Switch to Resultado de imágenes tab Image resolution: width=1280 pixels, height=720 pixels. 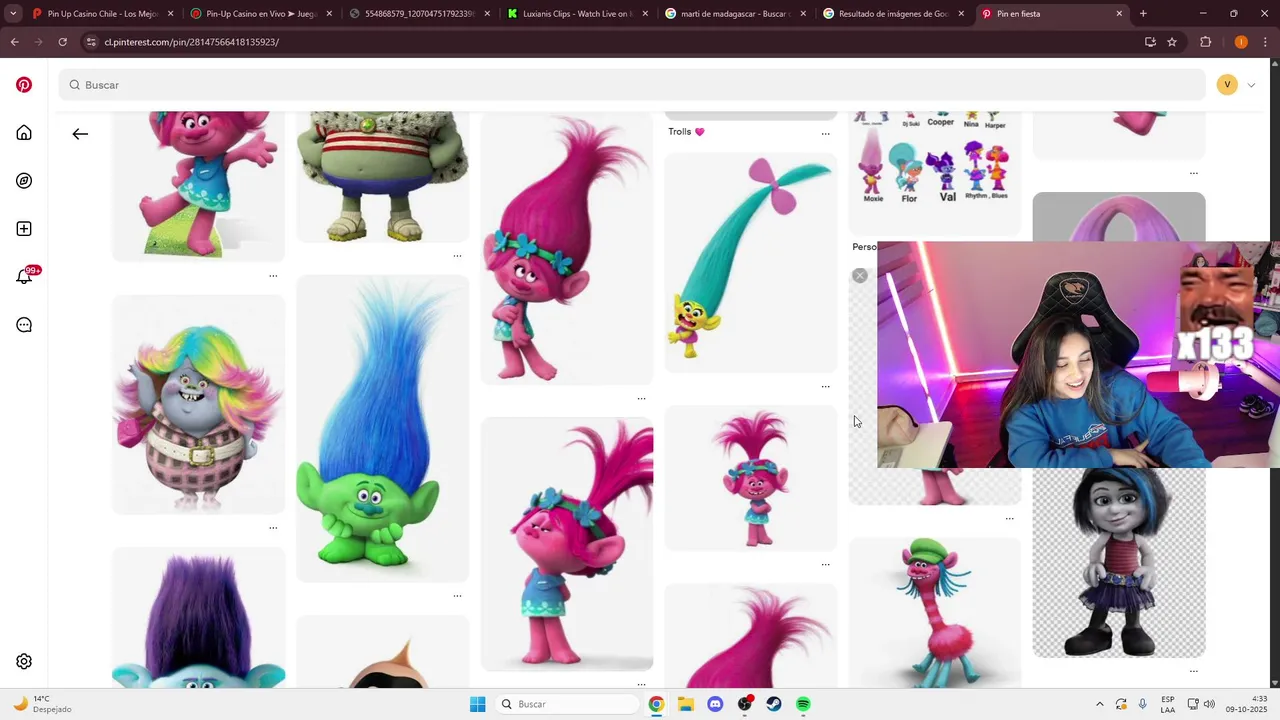tap(892, 14)
